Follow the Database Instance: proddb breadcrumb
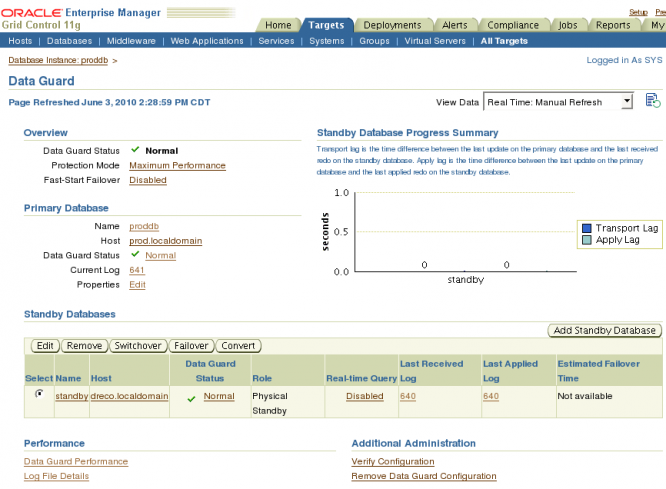This screenshot has width=666, height=489. tap(58, 60)
